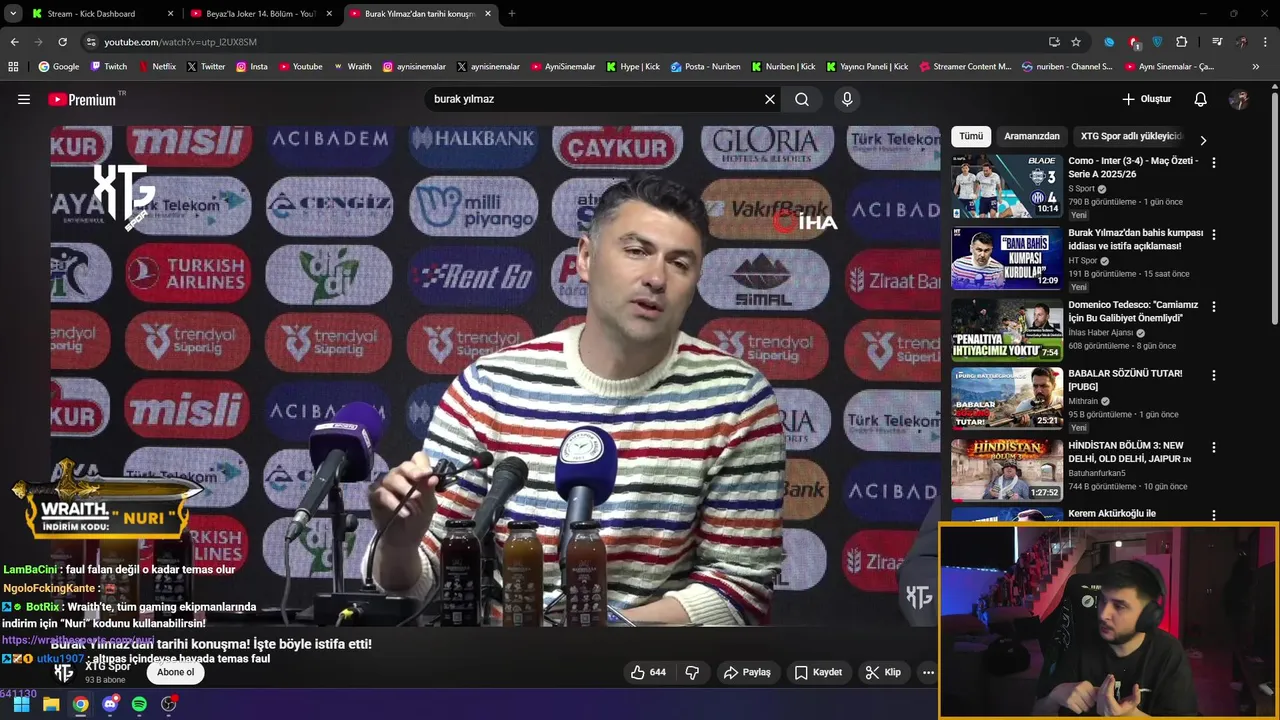
Task: Create a clip with Klip button
Action: point(884,672)
